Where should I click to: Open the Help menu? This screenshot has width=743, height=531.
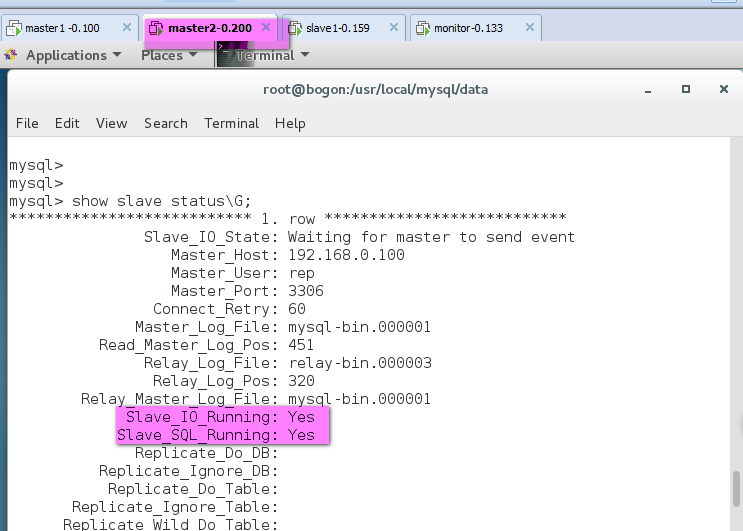pos(290,124)
